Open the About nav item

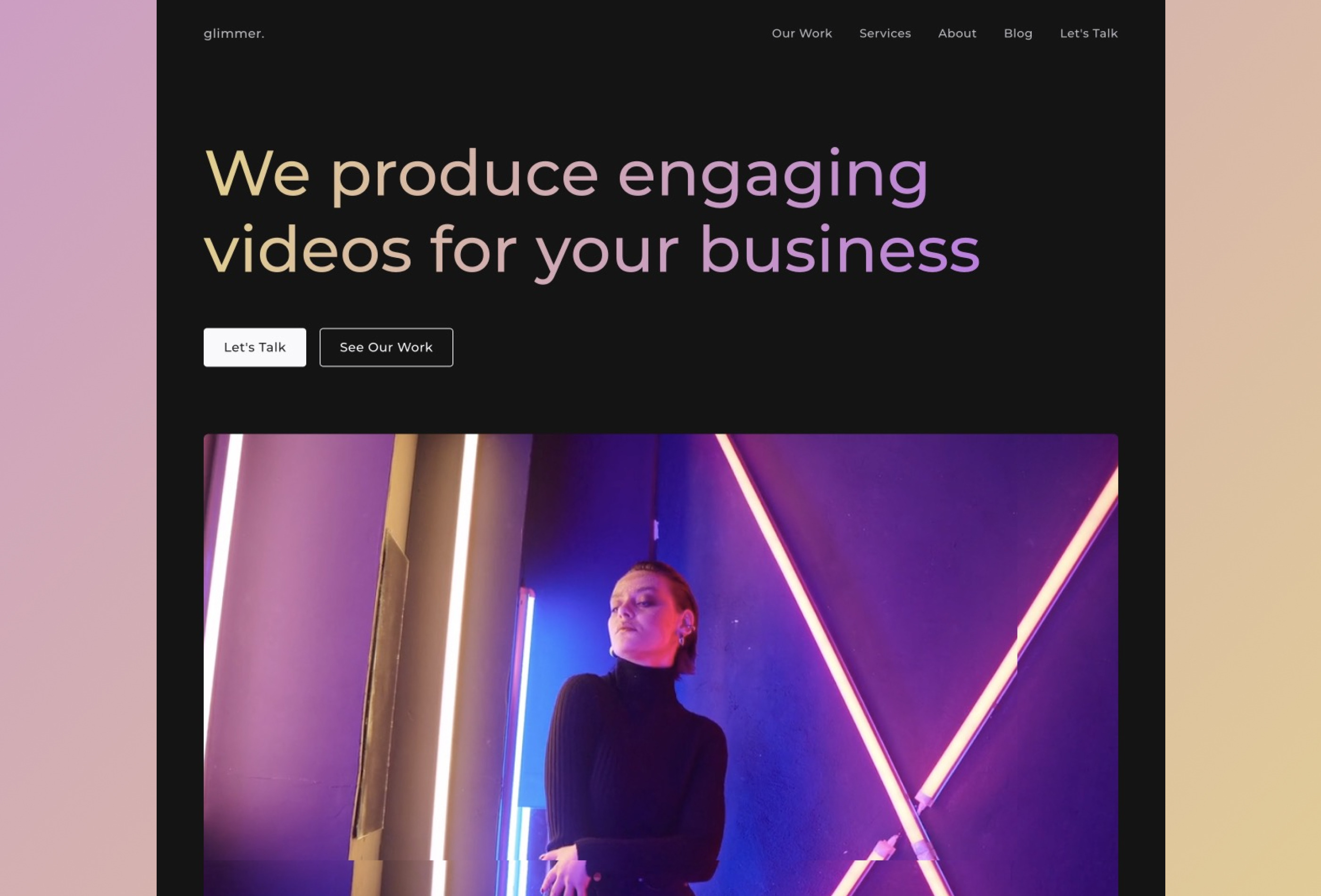click(957, 33)
